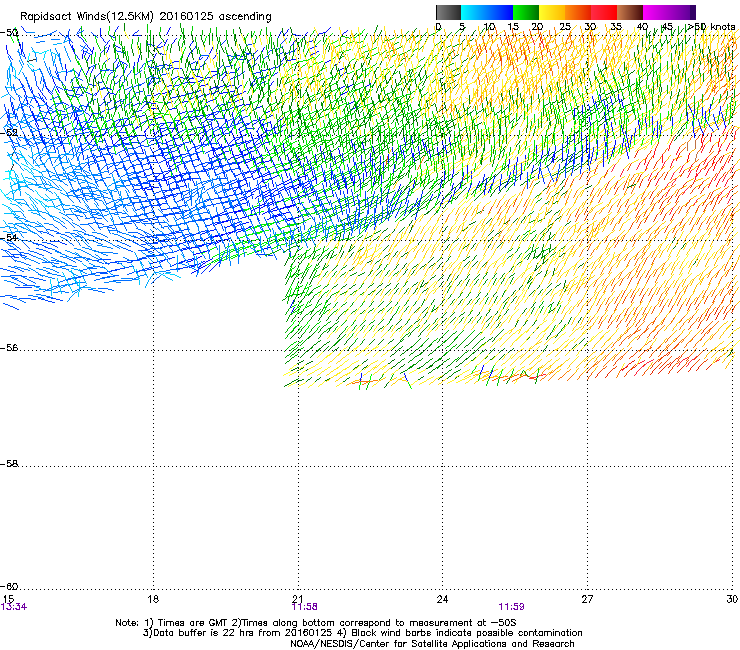Click the purple '11:59' time stamp
This screenshot has width=740, height=650.
pos(512,607)
